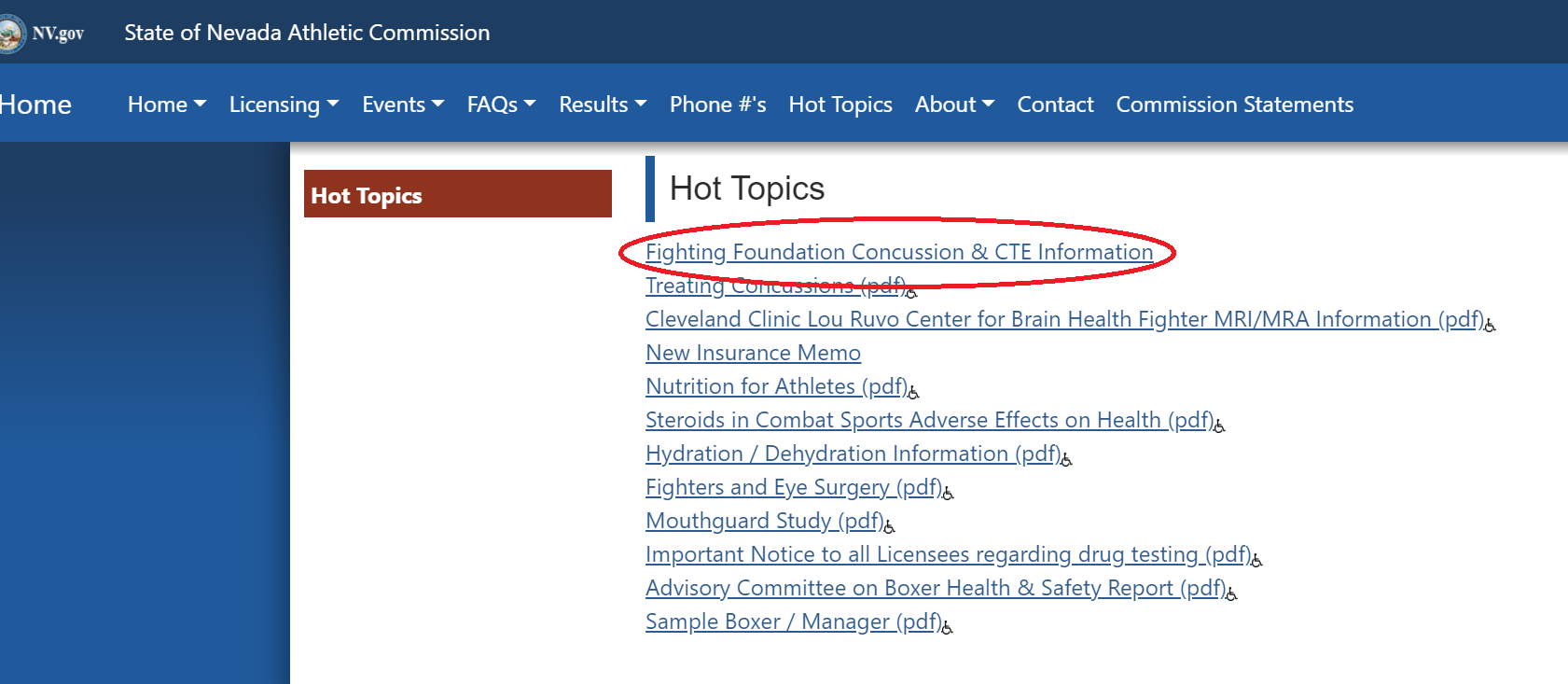Open Fighting Foundation Concussion & CTE Information link

898,252
